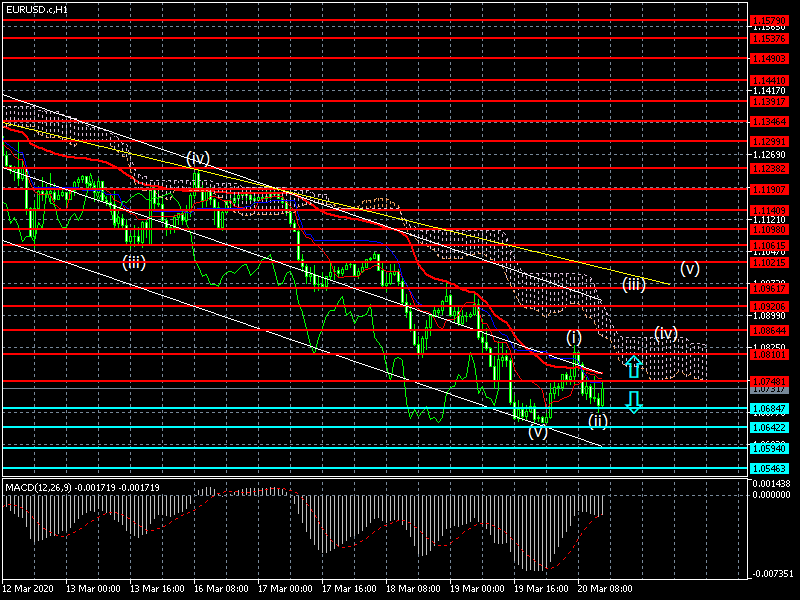The width and height of the screenshot is (800, 600).
Task: Click the 19 Mar 16:00 time axis label
Action: click(545, 588)
